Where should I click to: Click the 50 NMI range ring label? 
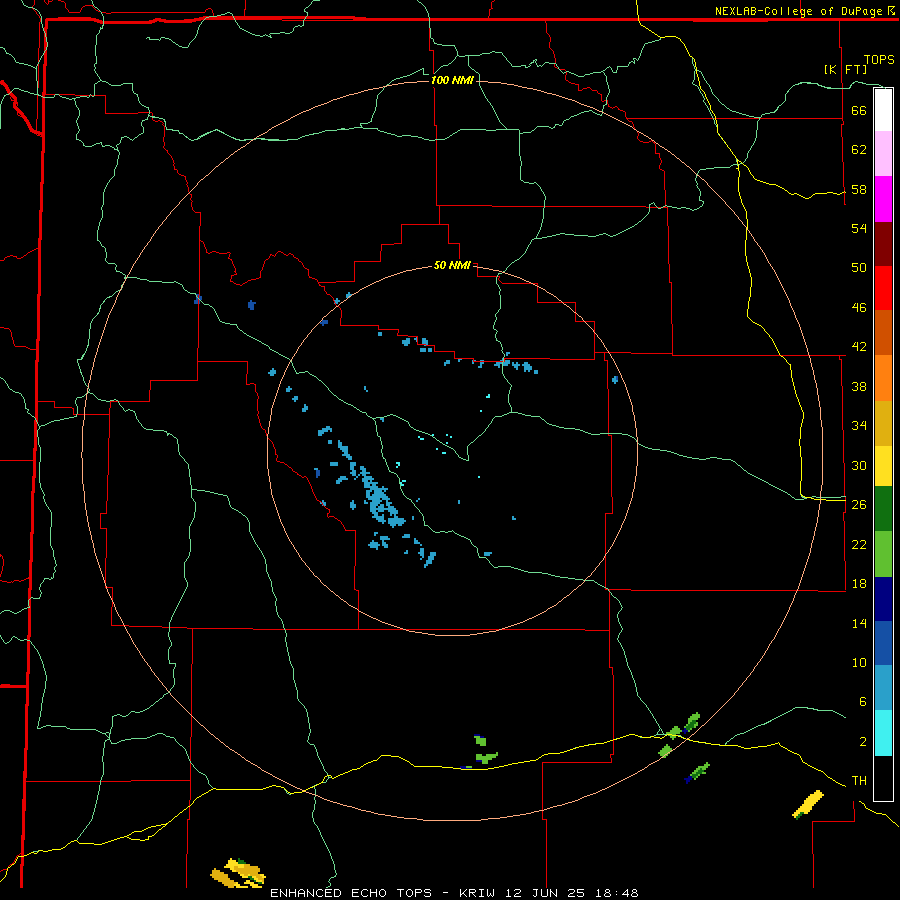[x=452, y=265]
